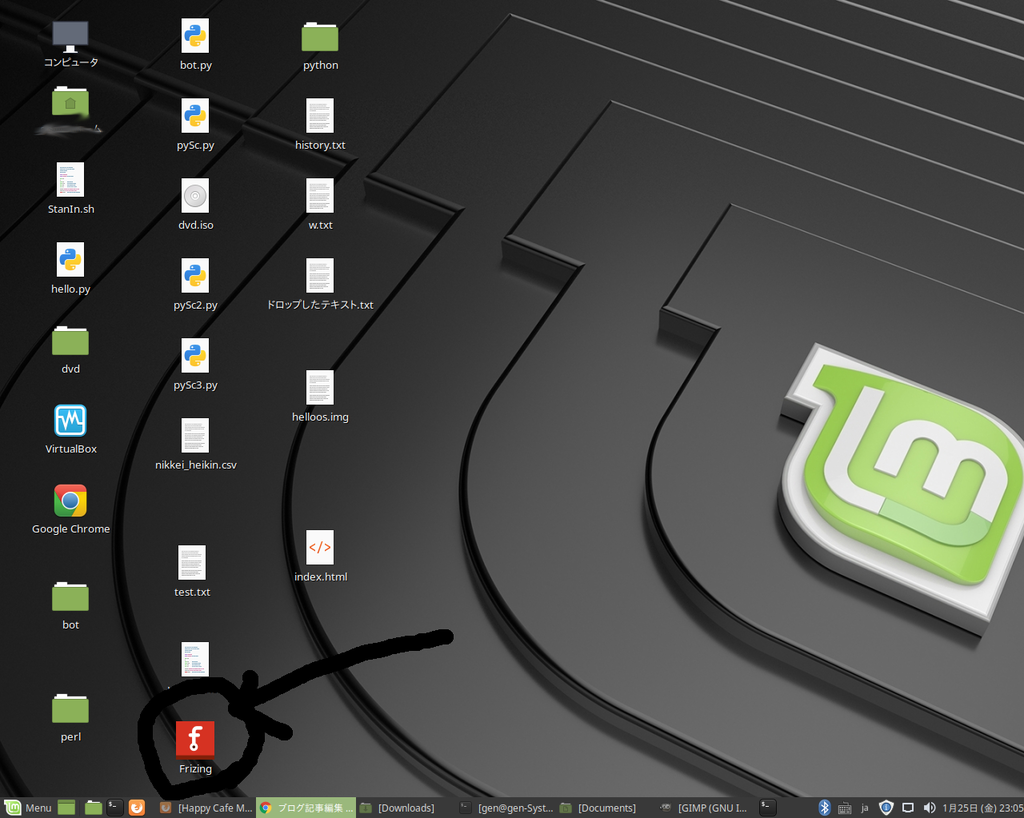Select Google Chrome desktop launcher

tap(71, 501)
